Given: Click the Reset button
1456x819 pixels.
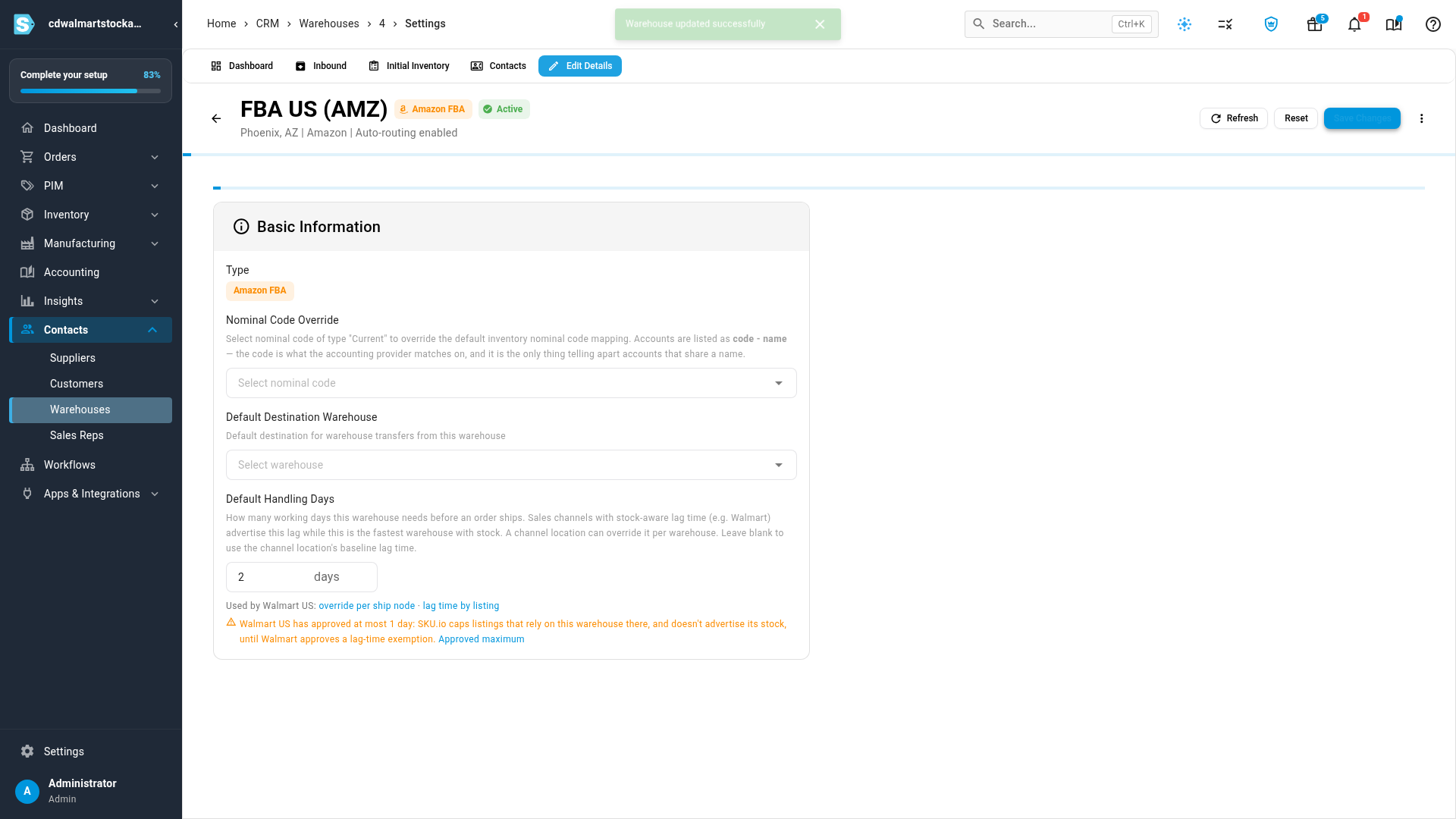Looking at the screenshot, I should pyautogui.click(x=1296, y=118).
